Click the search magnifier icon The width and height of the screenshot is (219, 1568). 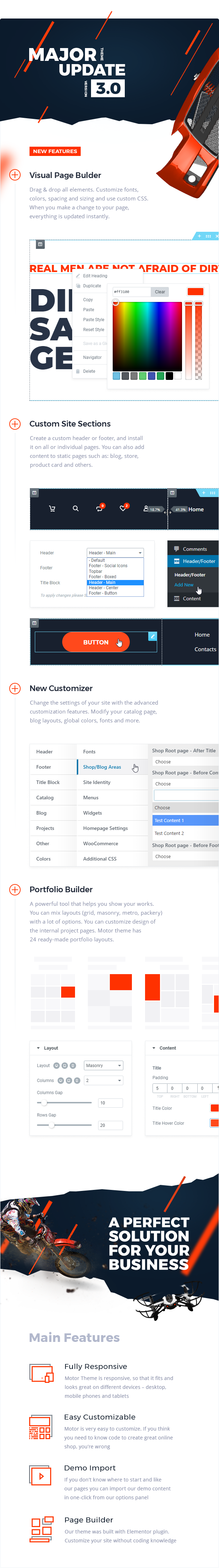click(x=75, y=508)
